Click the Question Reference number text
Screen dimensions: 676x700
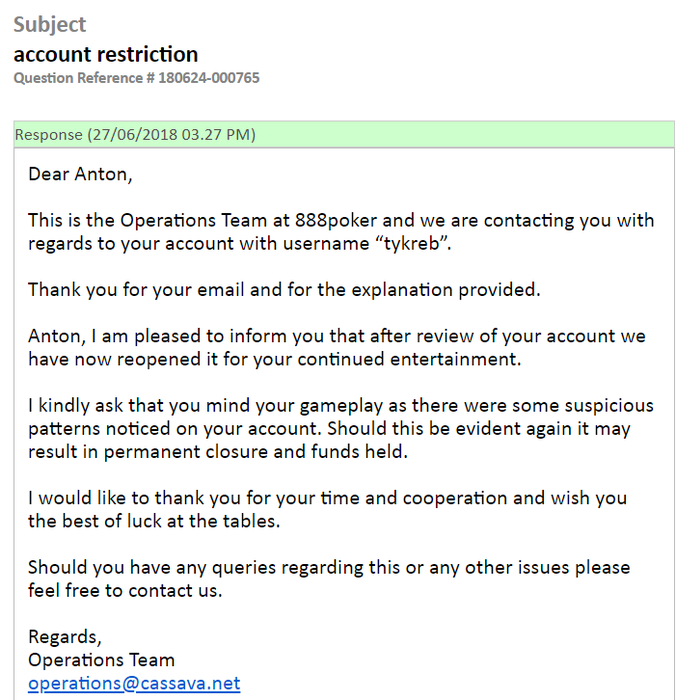[136, 78]
